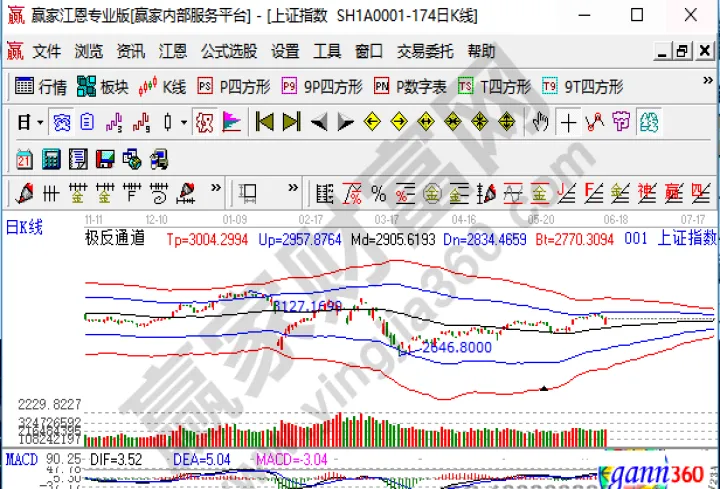Open the 工具 menu
720x489 pixels.
pos(327,51)
